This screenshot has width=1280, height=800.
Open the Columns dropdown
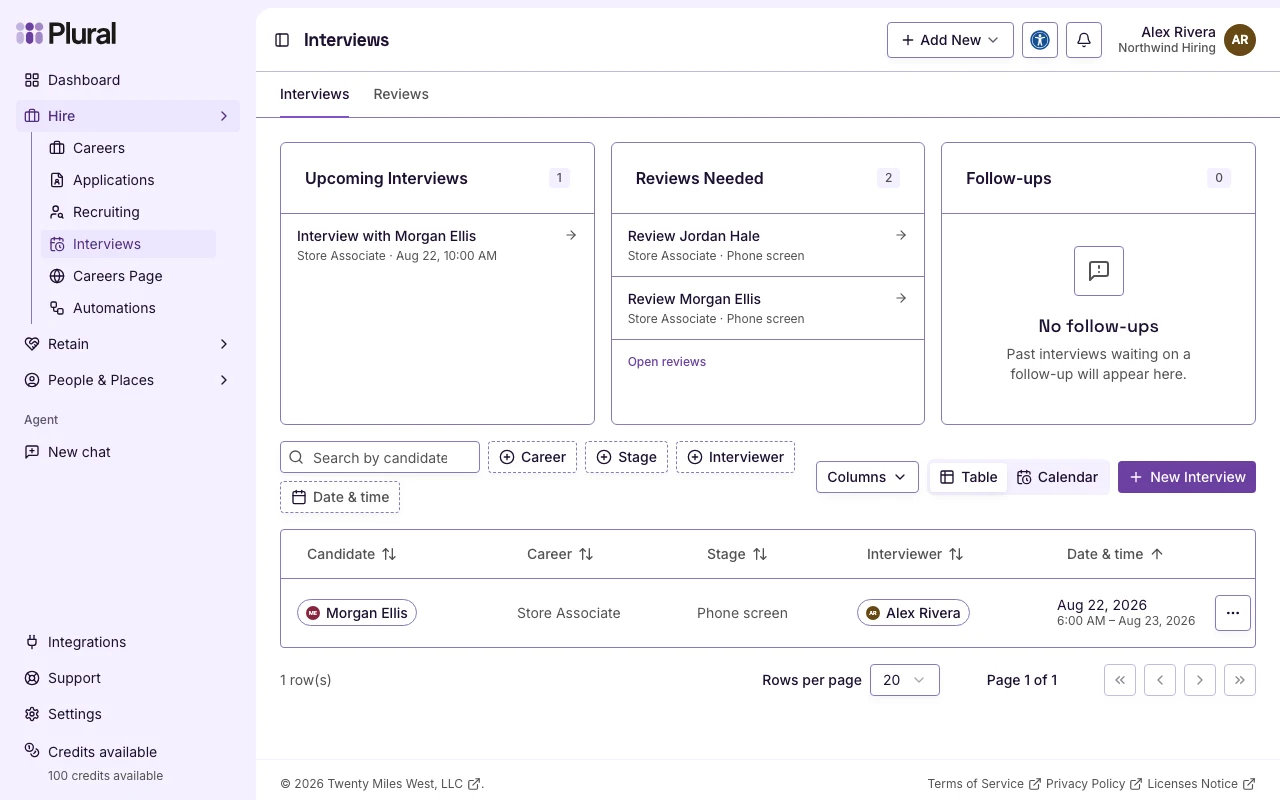[x=867, y=477]
